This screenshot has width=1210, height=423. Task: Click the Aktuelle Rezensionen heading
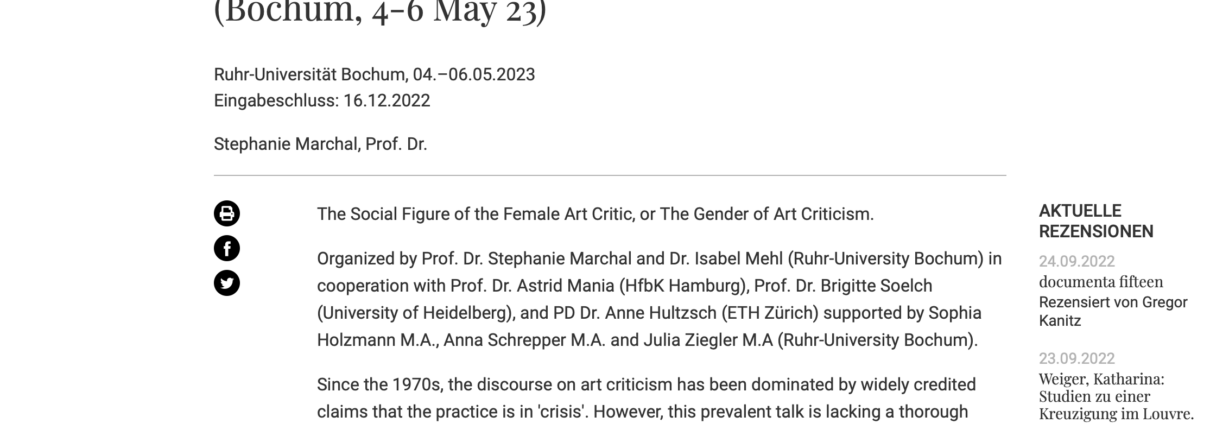(x=1096, y=221)
